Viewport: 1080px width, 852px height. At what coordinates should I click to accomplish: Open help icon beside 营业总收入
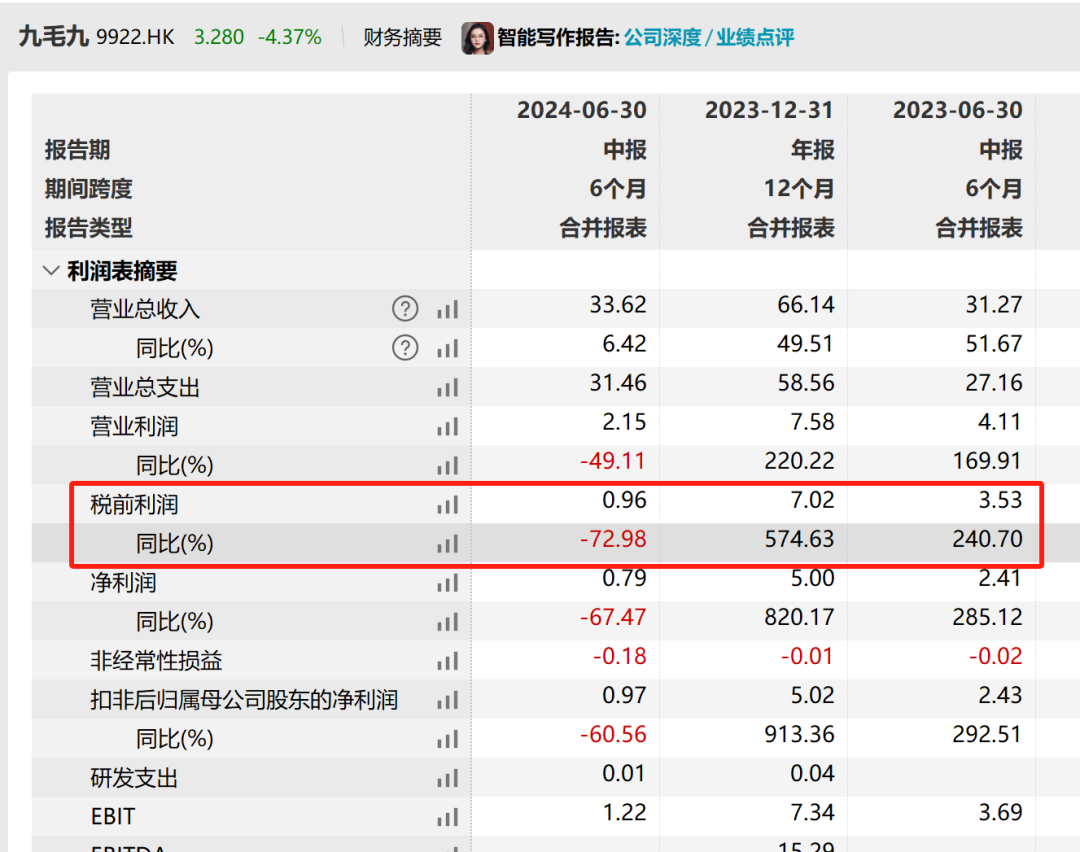click(404, 309)
